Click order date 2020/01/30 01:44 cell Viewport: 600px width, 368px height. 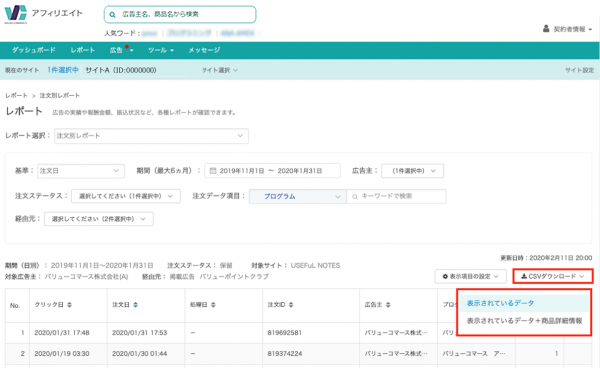click(x=139, y=353)
